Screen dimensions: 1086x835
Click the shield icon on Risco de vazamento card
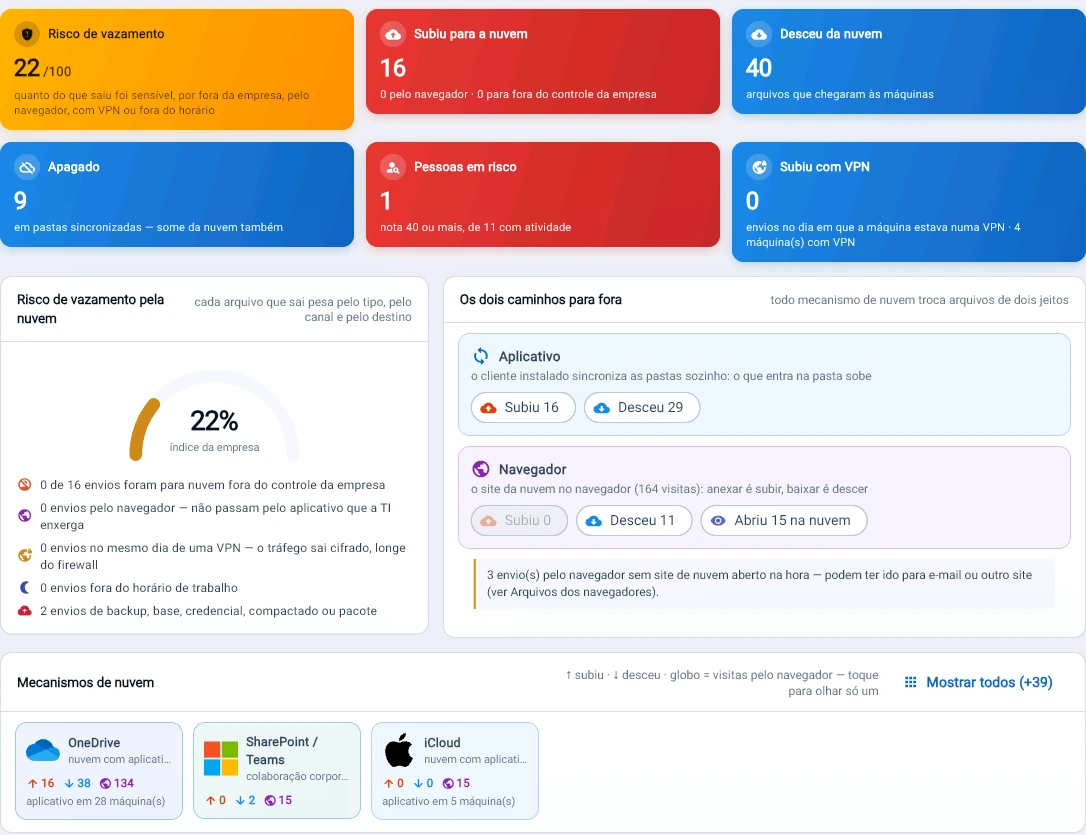click(x=27, y=34)
